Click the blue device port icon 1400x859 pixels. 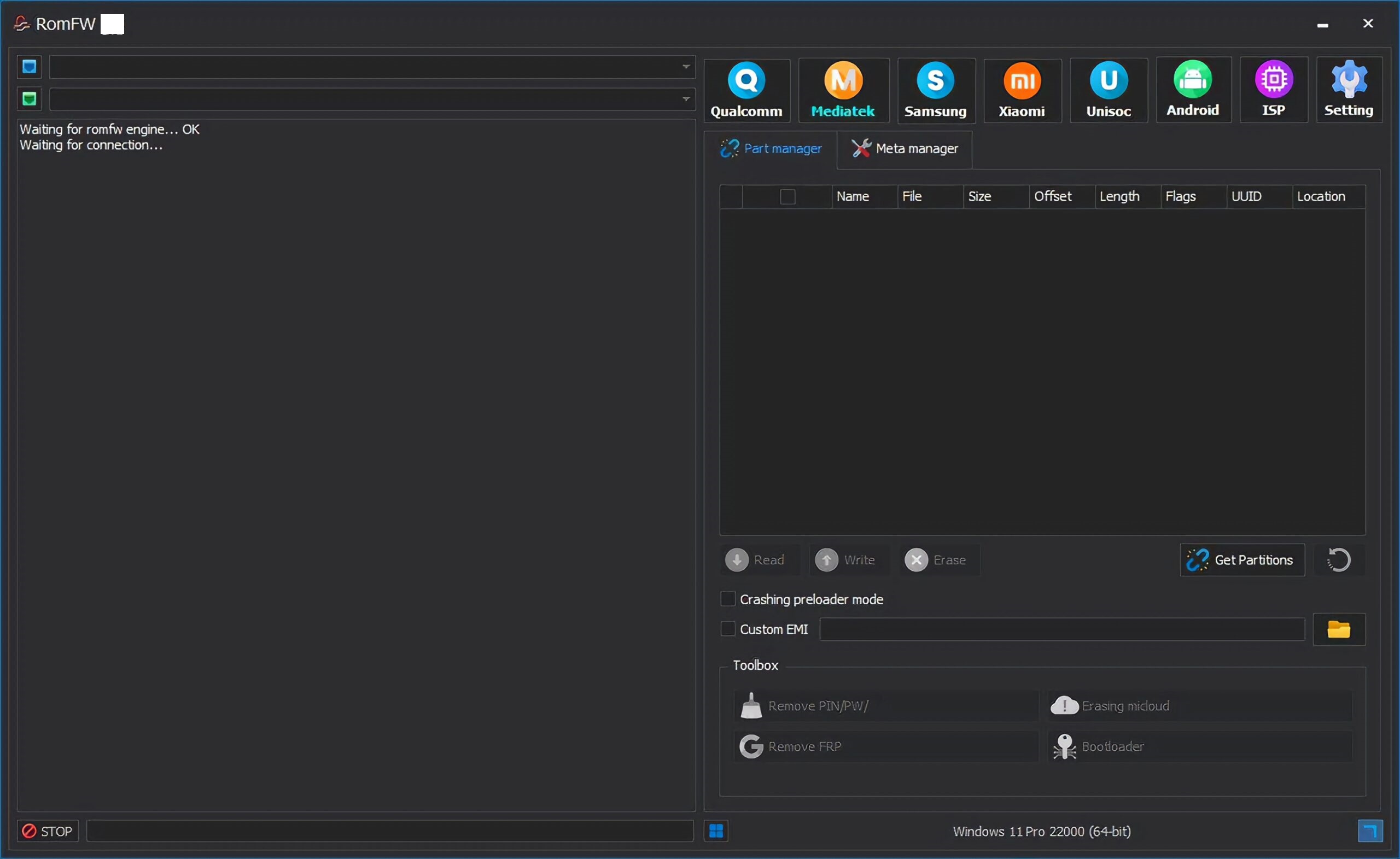click(x=29, y=67)
